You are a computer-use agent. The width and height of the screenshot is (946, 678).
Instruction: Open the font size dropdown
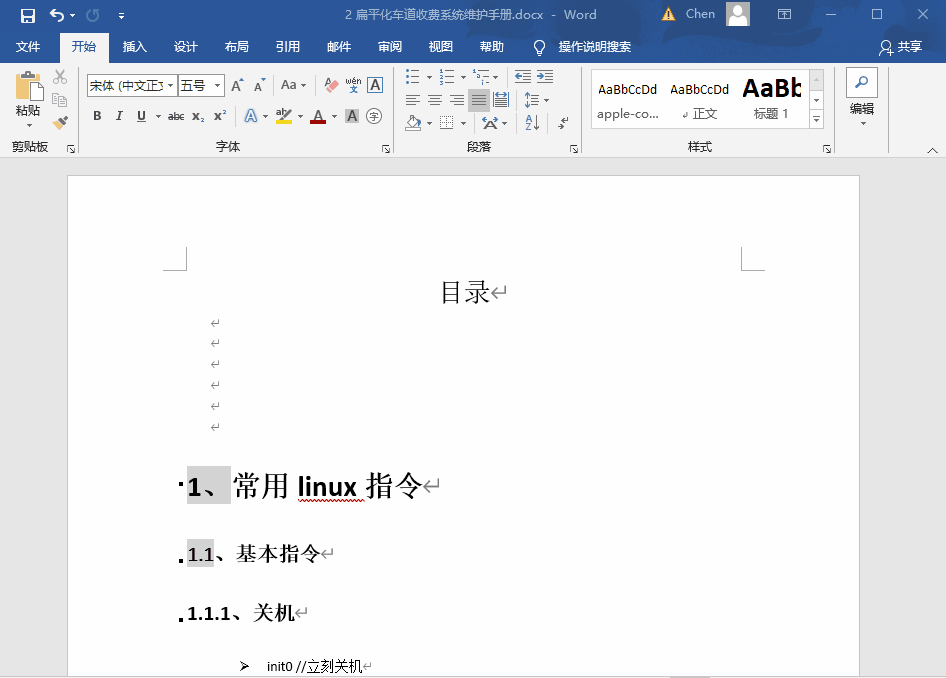[216, 83]
